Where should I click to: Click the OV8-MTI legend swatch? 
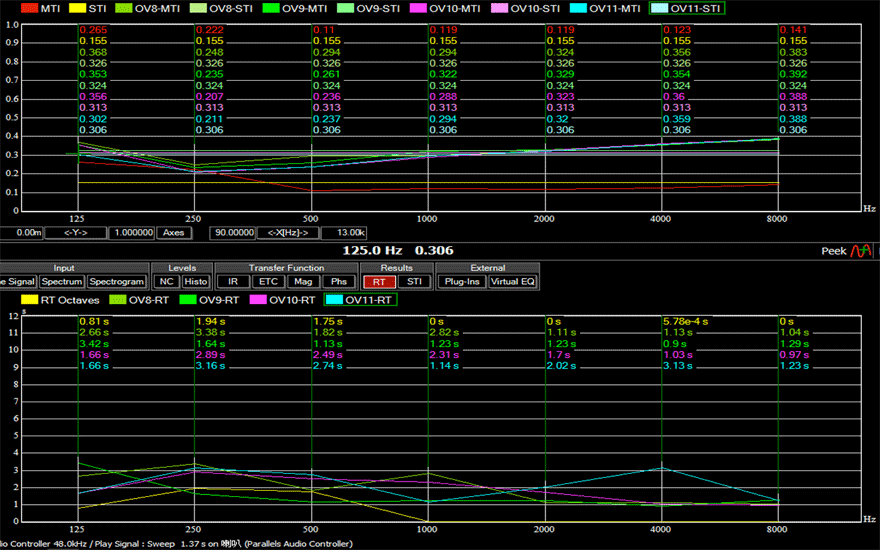pyautogui.click(x=123, y=8)
